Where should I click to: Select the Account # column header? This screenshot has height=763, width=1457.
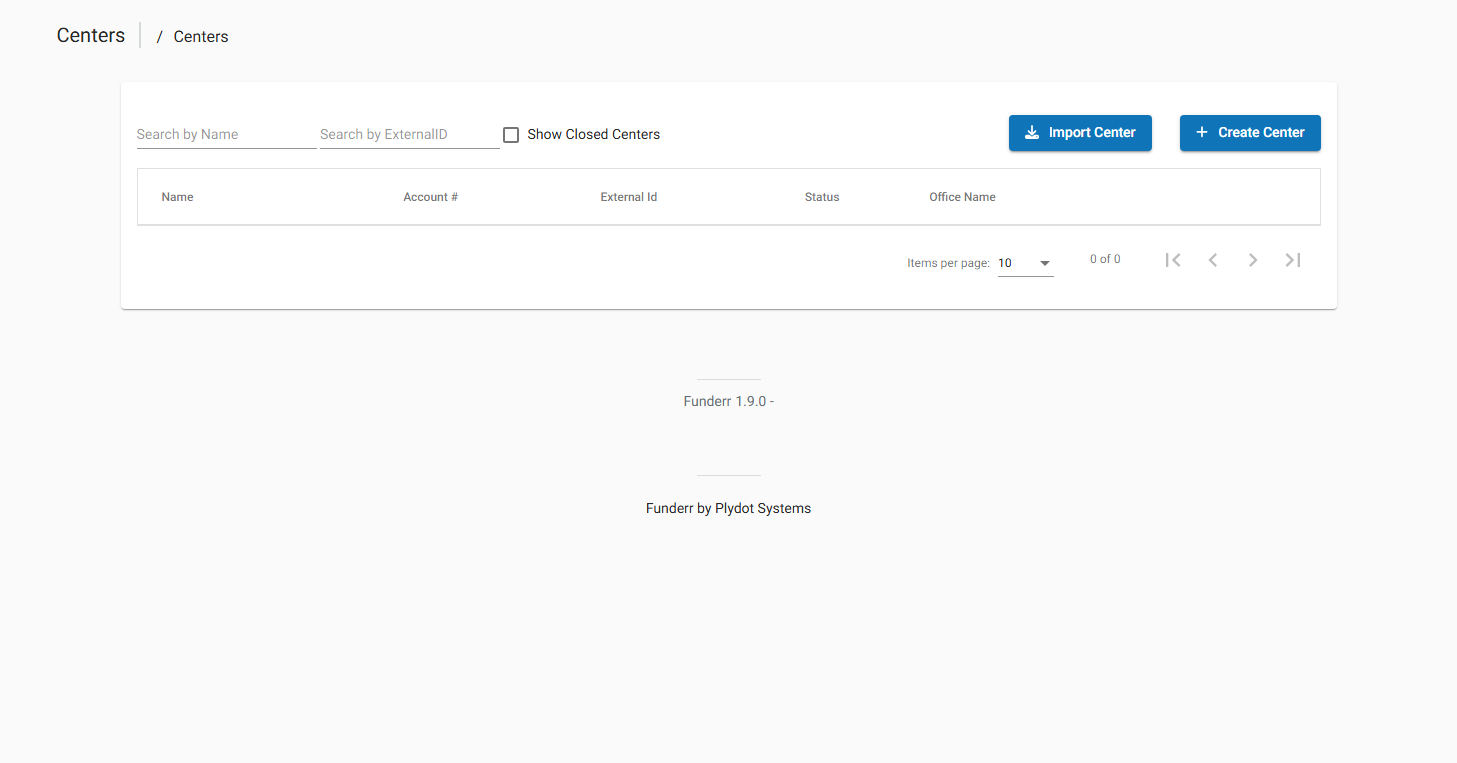point(430,197)
